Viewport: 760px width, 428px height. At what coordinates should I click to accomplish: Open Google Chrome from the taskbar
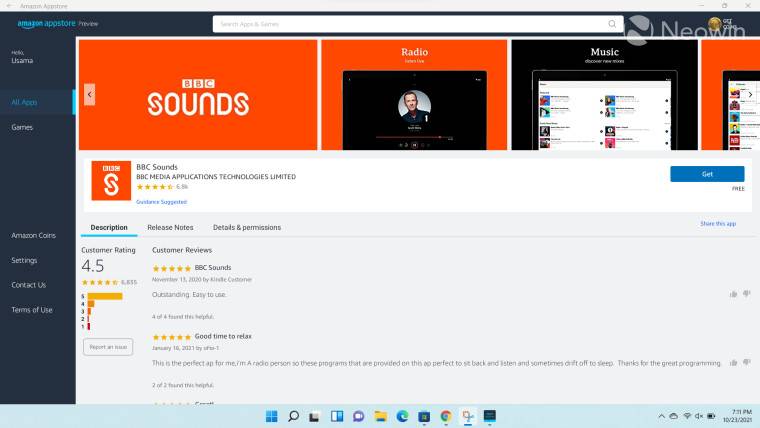click(446, 416)
